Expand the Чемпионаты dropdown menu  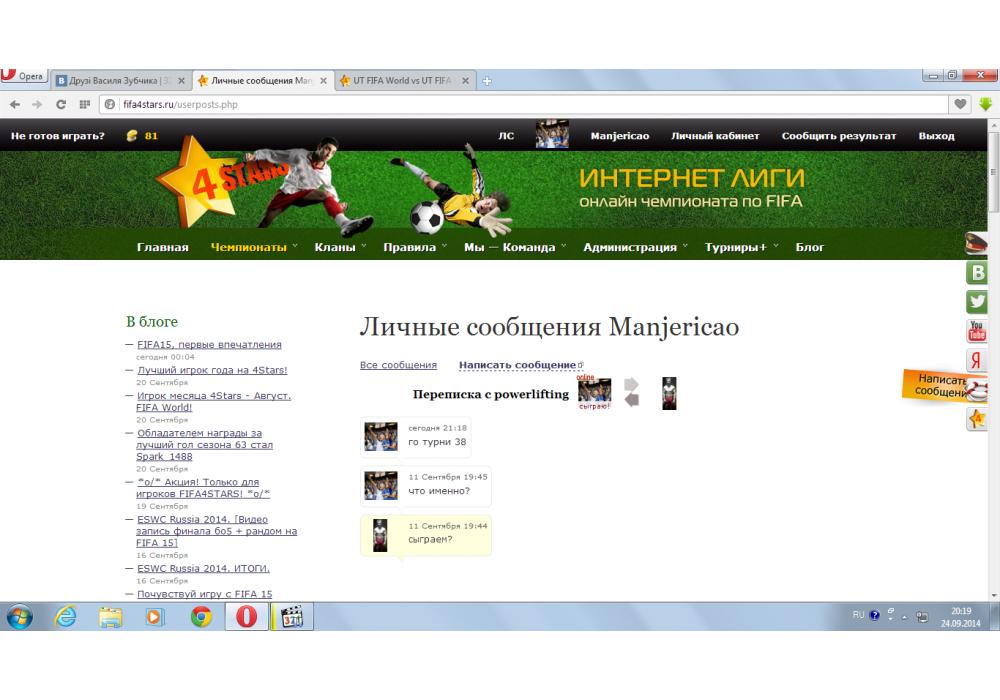coord(248,247)
